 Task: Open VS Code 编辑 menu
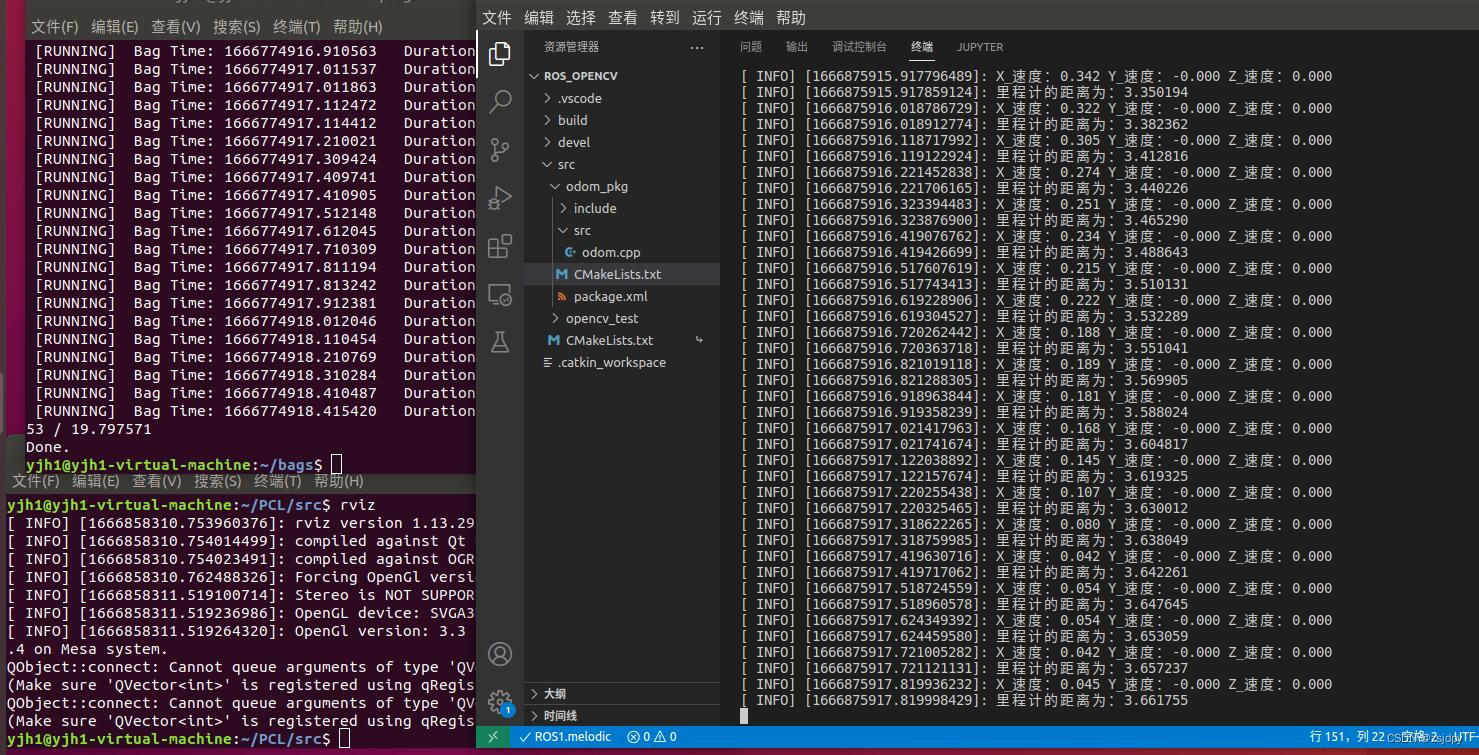click(538, 18)
